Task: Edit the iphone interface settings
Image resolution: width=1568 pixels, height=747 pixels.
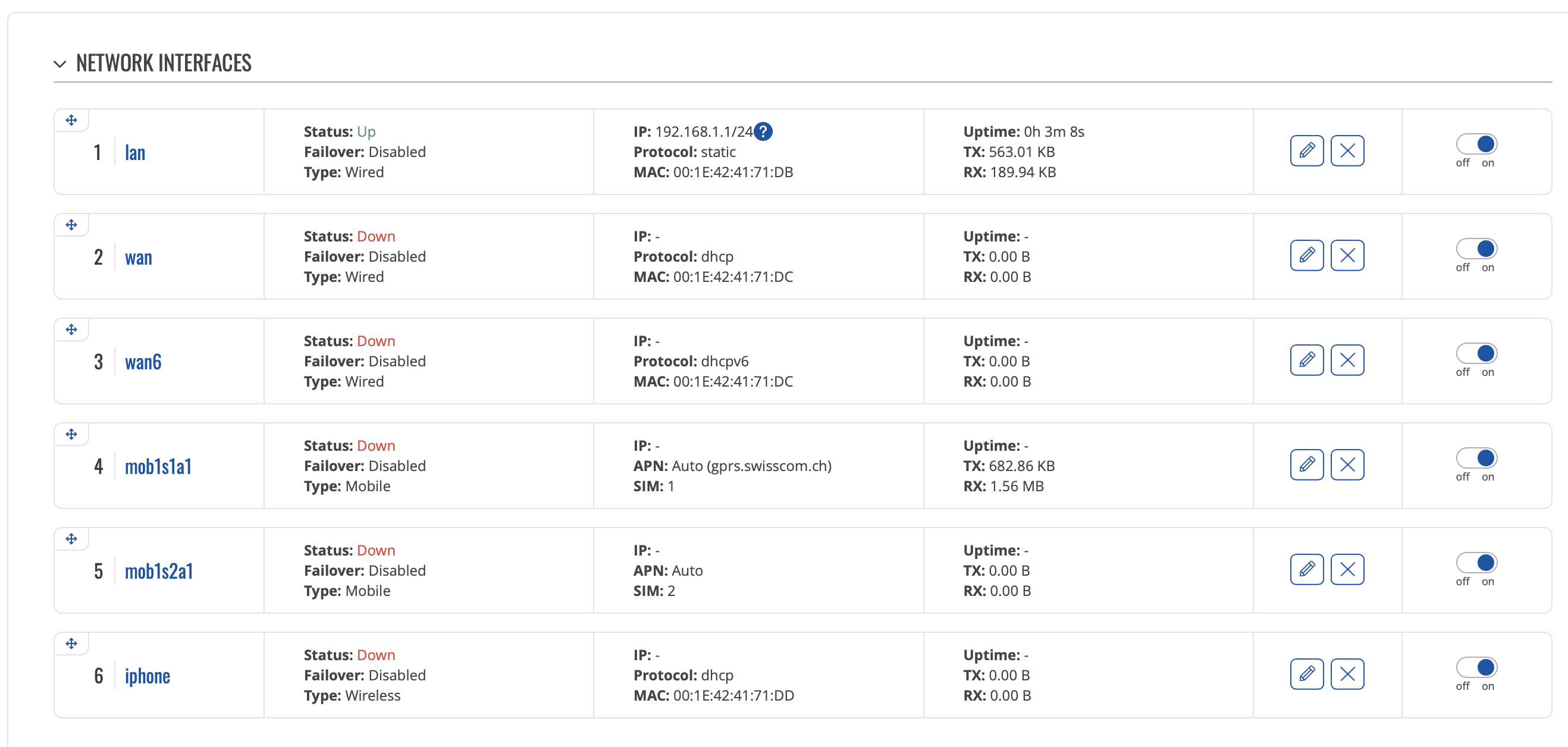Action: coord(1306,674)
